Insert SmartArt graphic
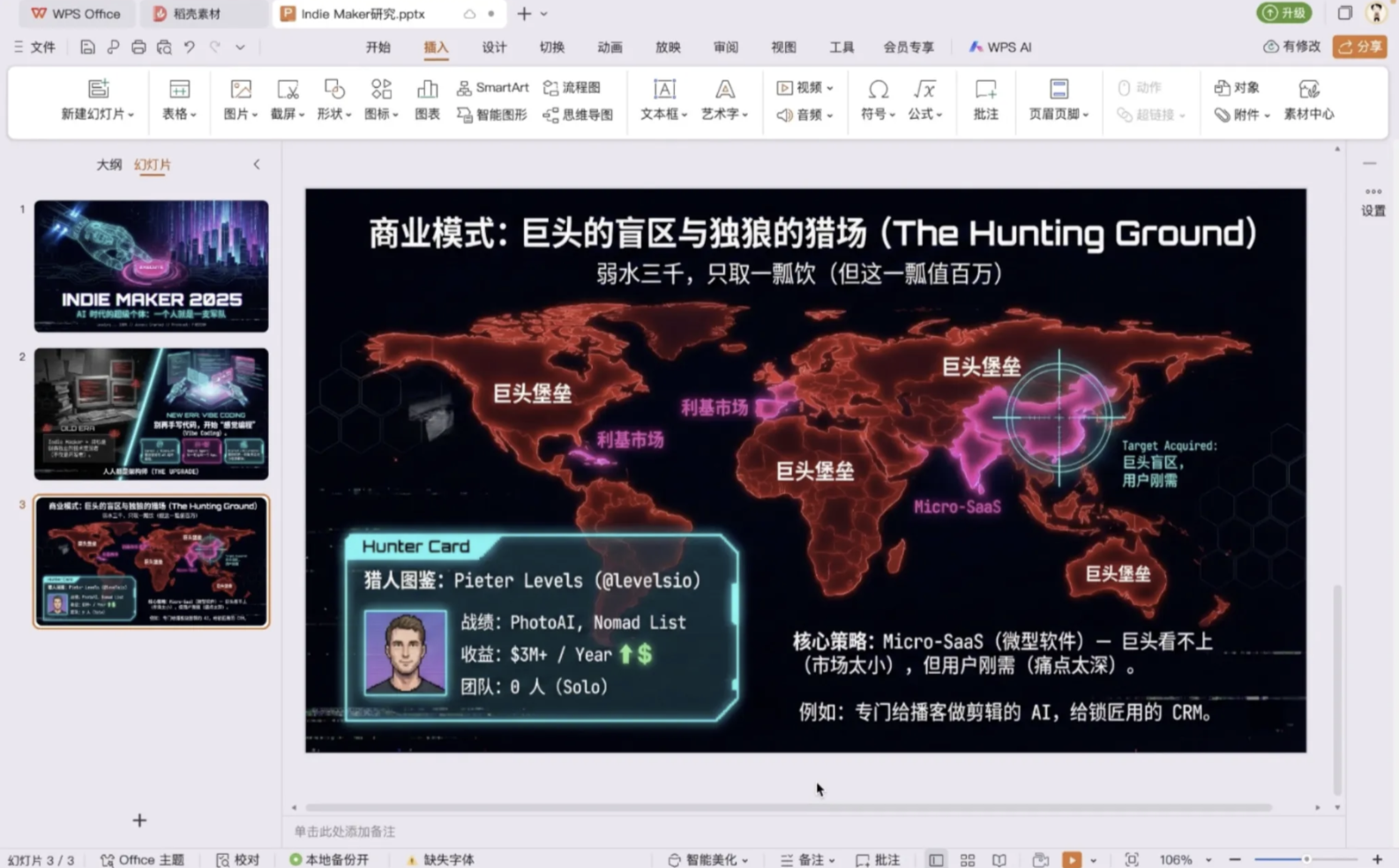The height and width of the screenshot is (868, 1399). click(x=492, y=87)
